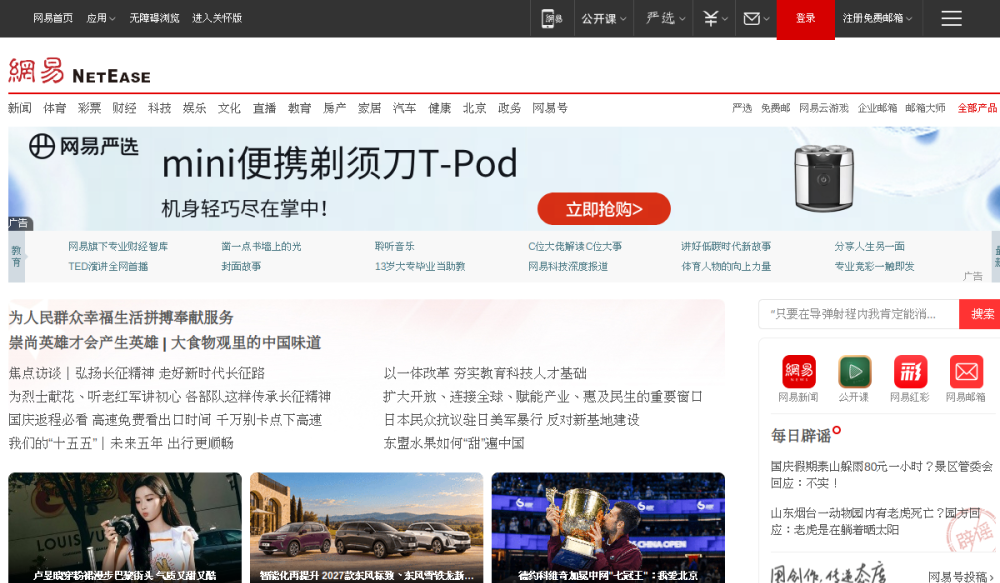Expand the 严选 dropdown in top bar
The width and height of the screenshot is (1000, 583).
pyautogui.click(x=665, y=18)
